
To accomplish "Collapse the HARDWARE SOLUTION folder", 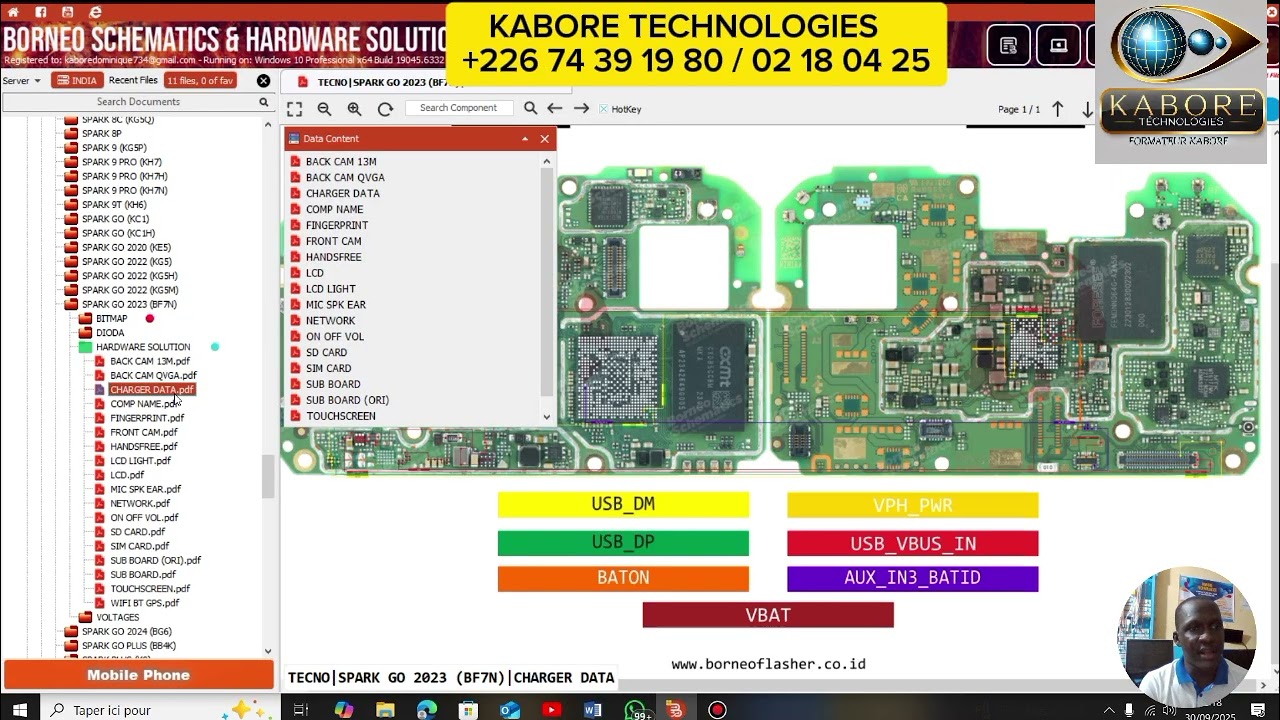I will pyautogui.click(x=143, y=347).
